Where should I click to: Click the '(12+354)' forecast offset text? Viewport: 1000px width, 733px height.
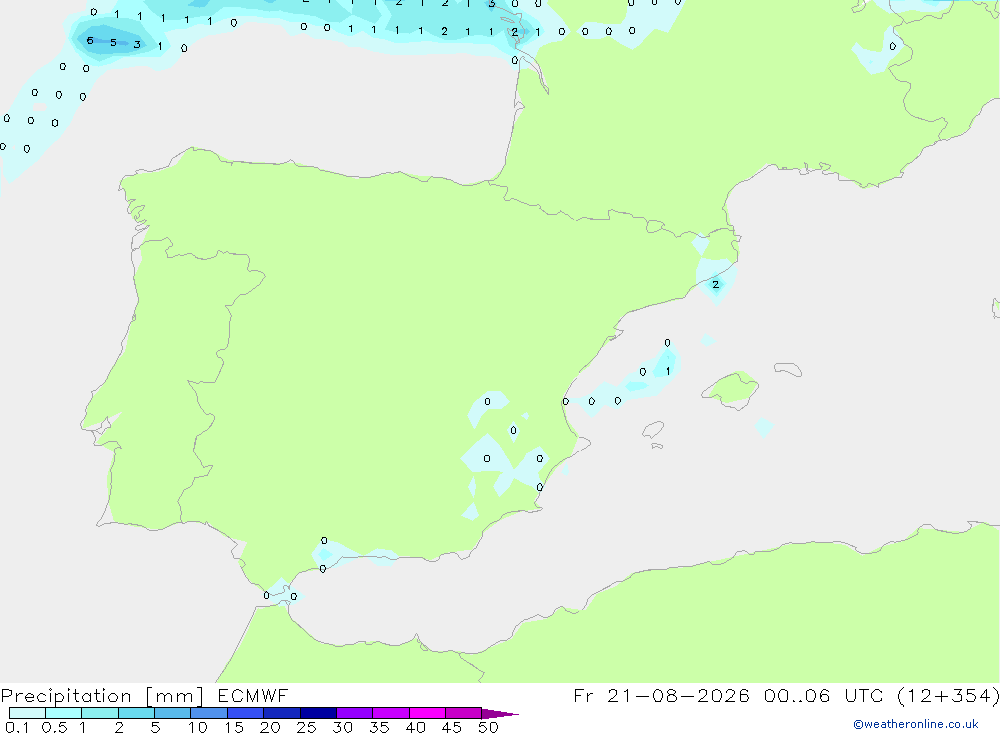[x=948, y=695]
